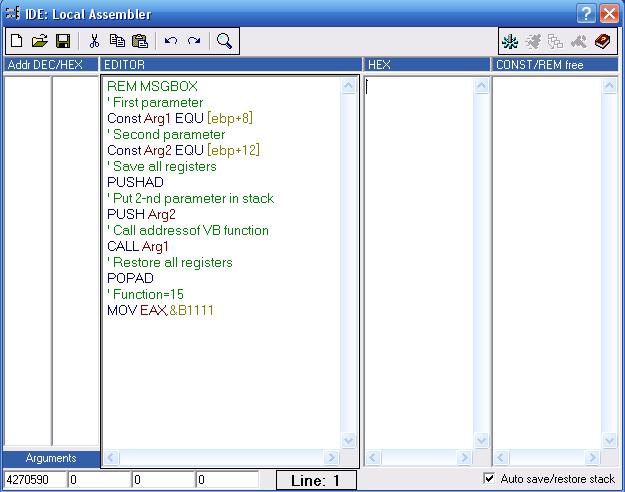The width and height of the screenshot is (625, 492).
Task: Copy selection using the two-pages icon
Action: (x=117, y=41)
